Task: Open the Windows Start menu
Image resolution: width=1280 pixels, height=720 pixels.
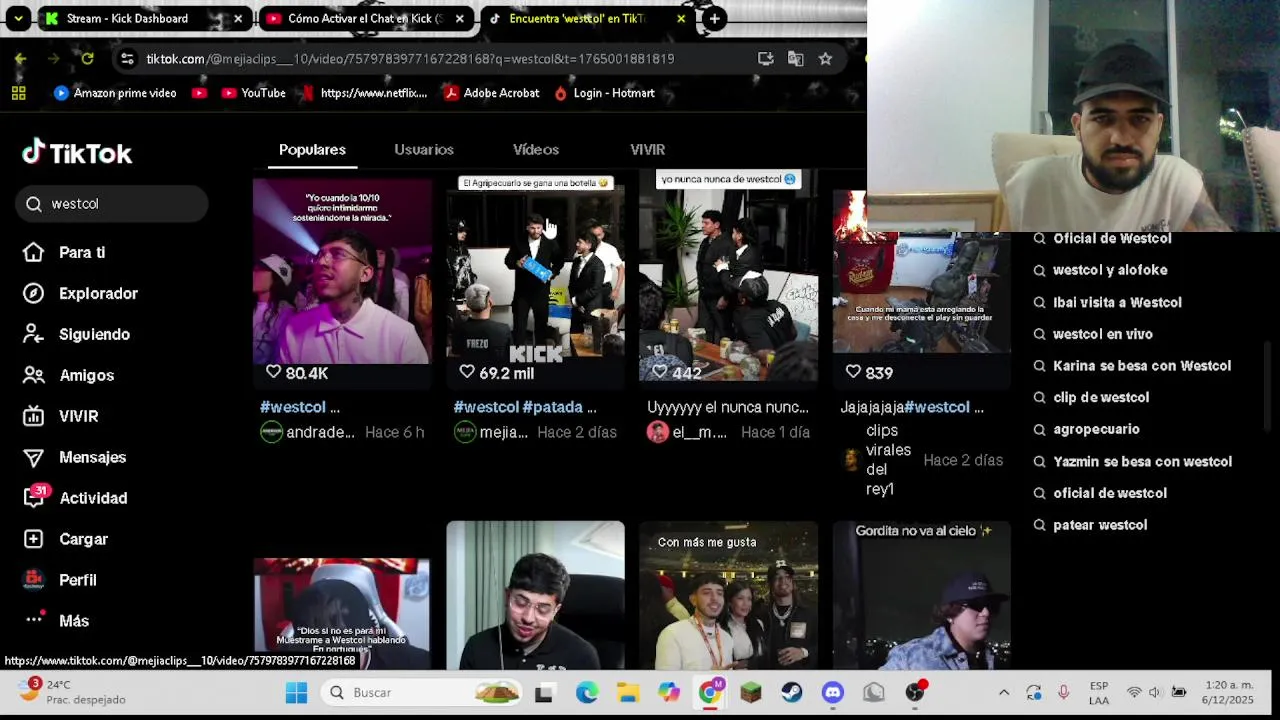Action: coord(296,692)
